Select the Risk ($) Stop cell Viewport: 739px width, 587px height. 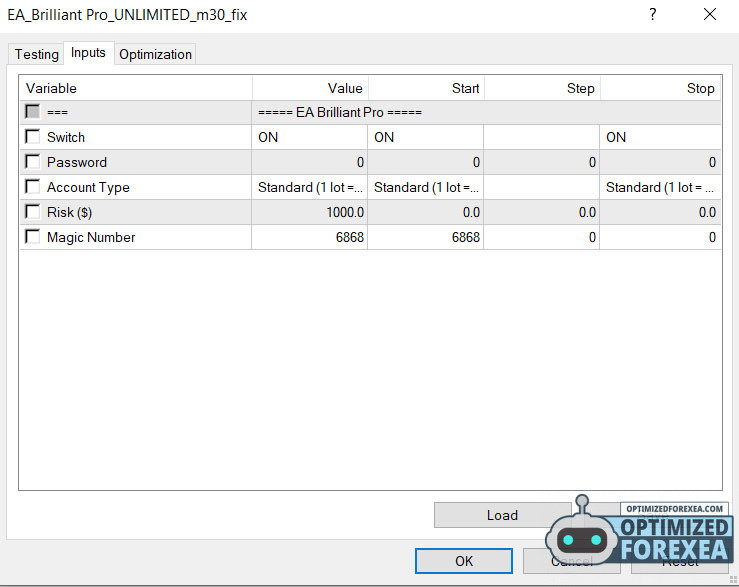[661, 212]
